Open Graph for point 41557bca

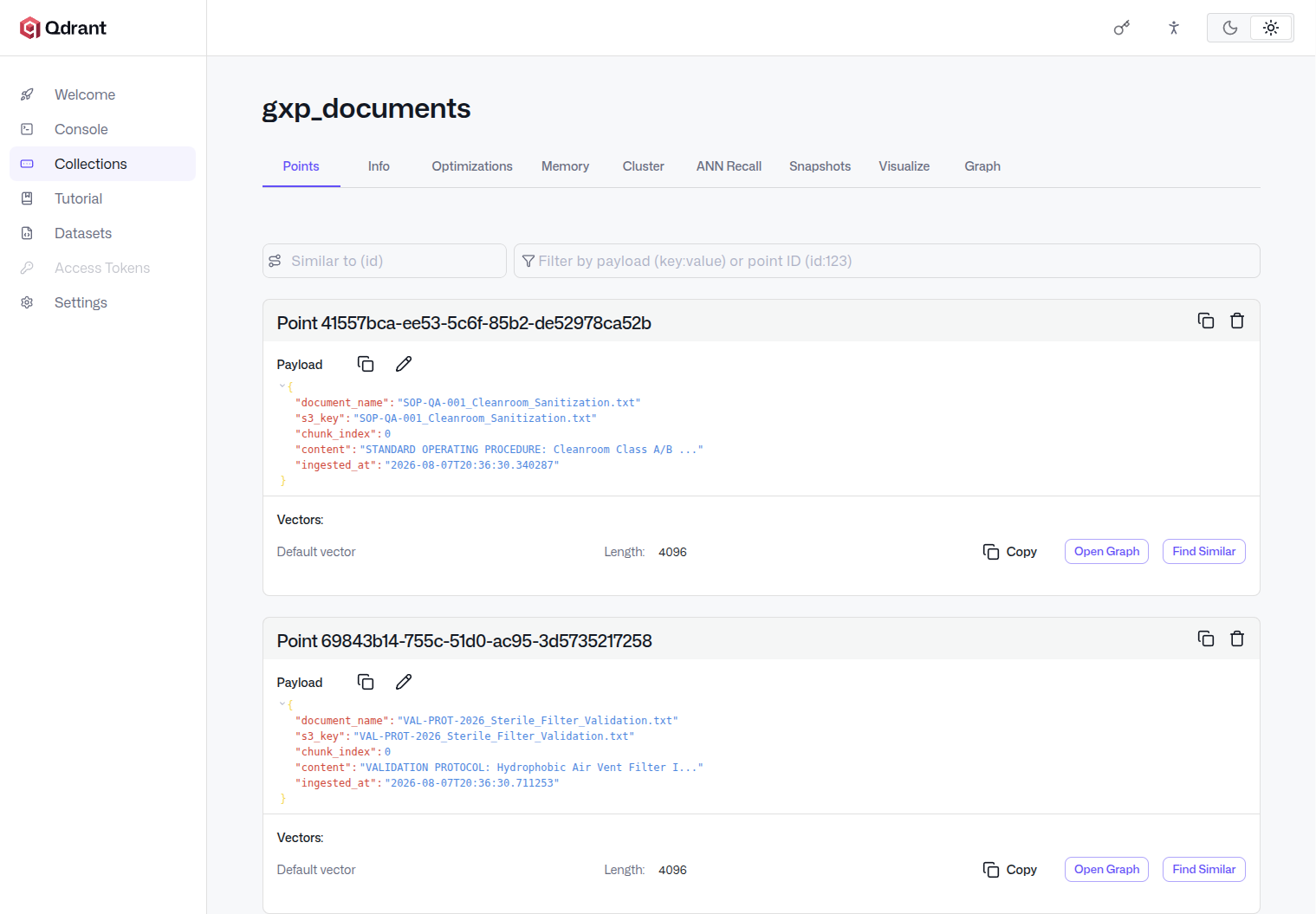1106,552
